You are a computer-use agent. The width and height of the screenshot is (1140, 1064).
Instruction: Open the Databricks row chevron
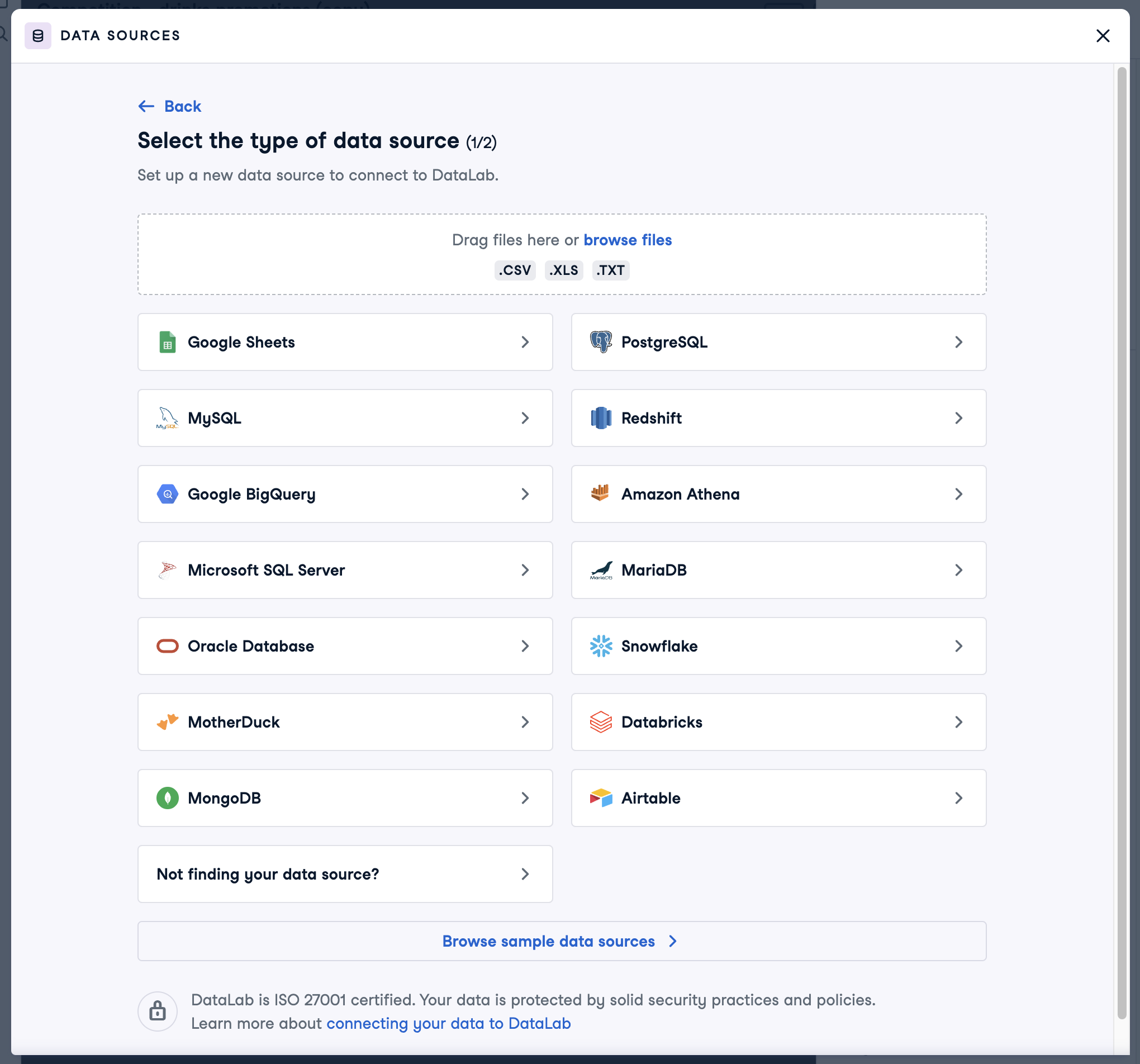(x=959, y=722)
